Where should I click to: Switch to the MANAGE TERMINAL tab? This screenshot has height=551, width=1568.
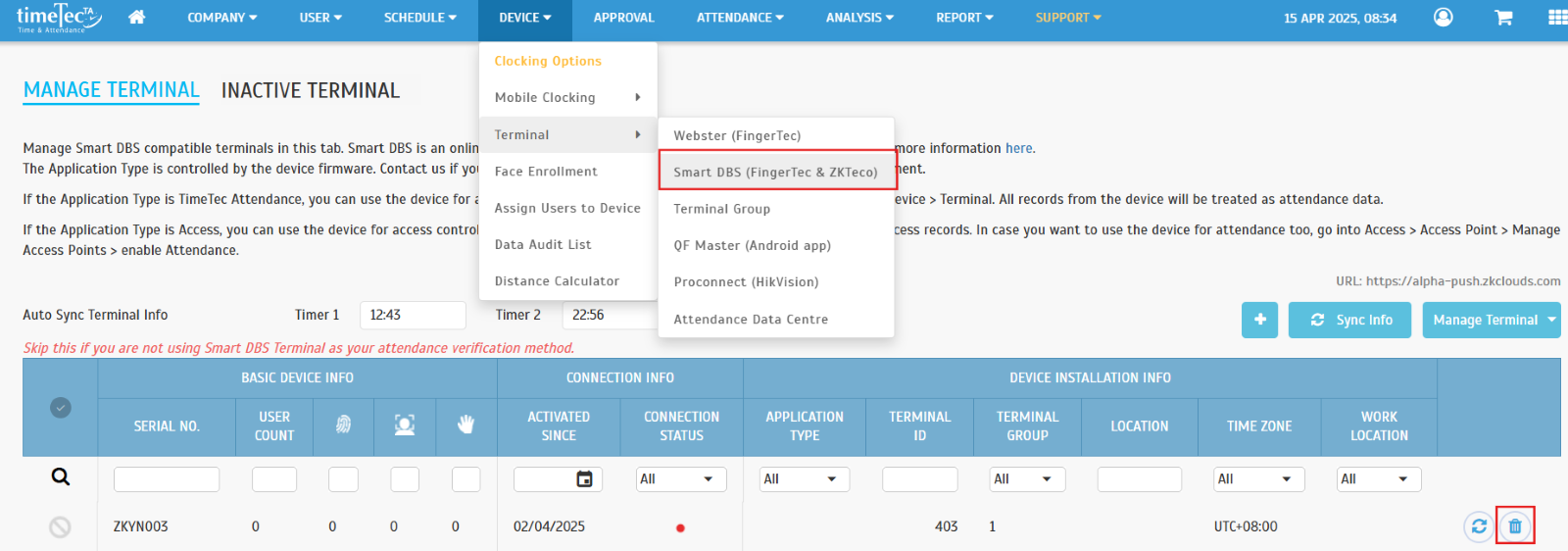112,90
